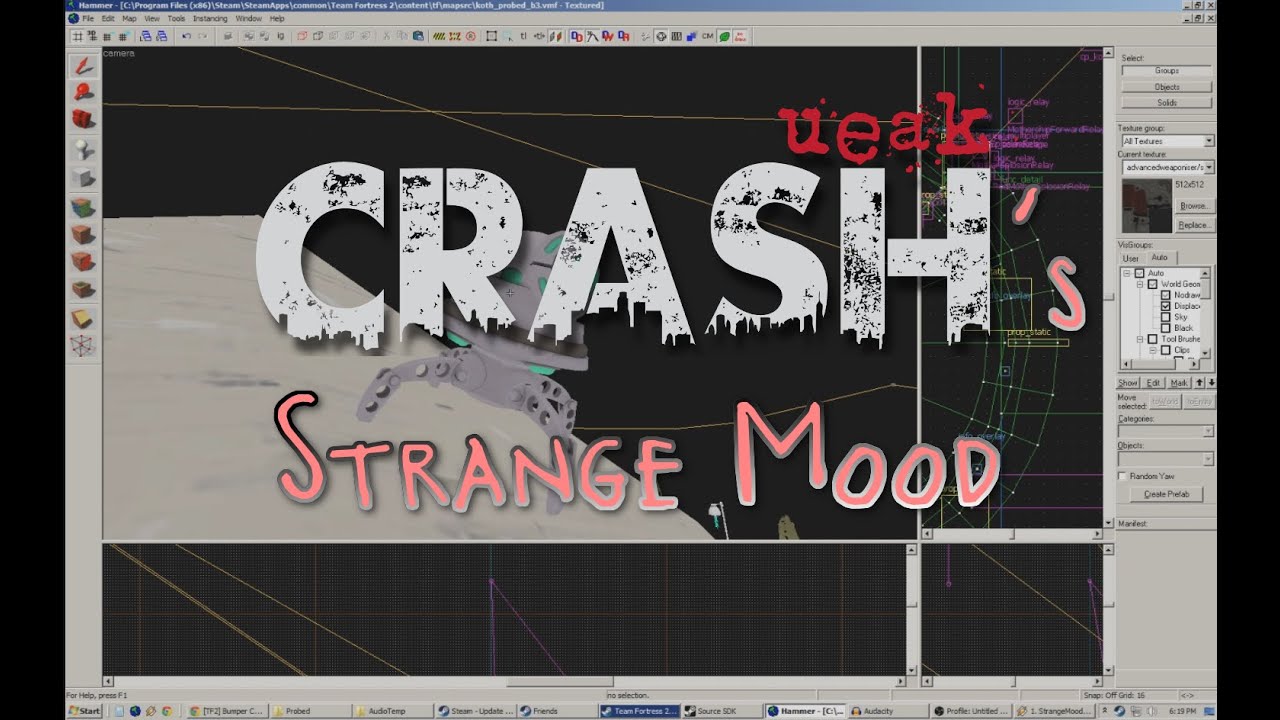Select the Toggle Texture Application tool
The image size is (1280, 720).
click(82, 208)
